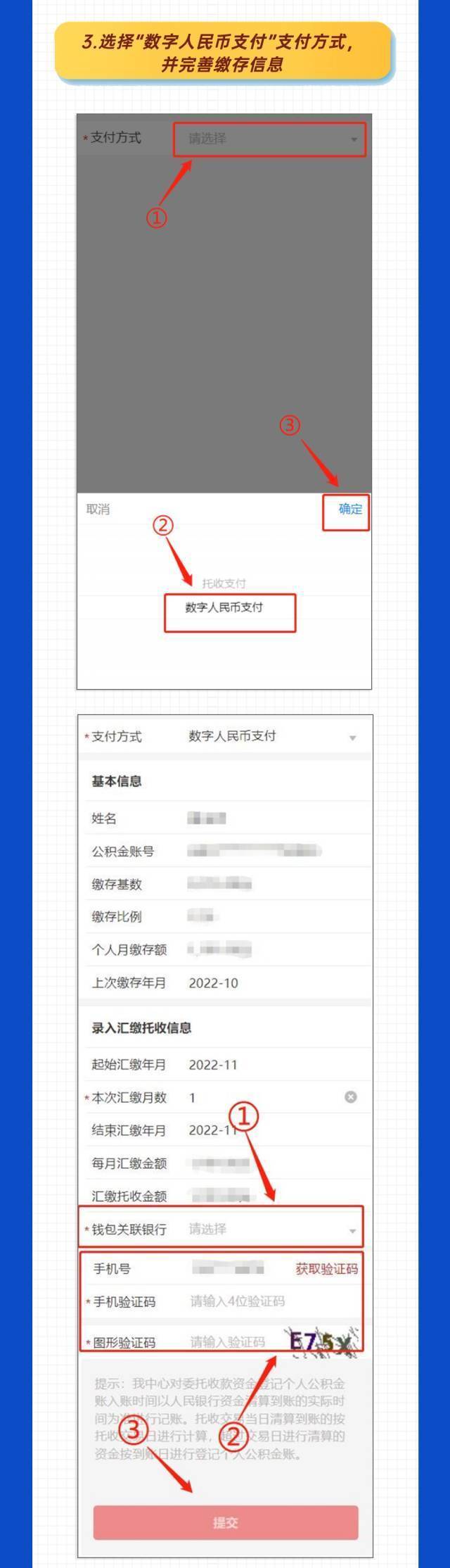Tap 获取验证码 link
450x1568 pixels.
[326, 1268]
